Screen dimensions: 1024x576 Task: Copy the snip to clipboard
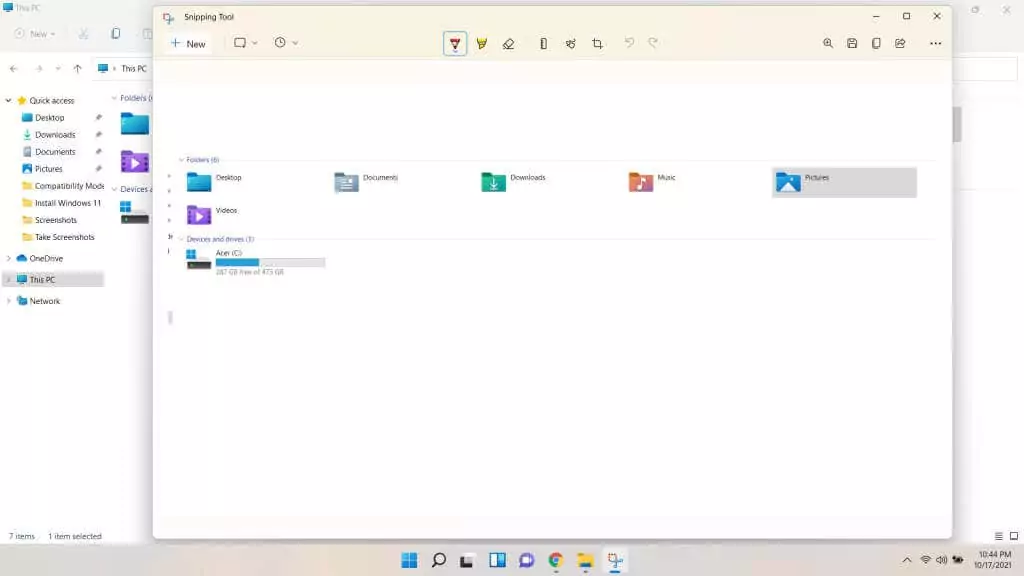tap(876, 43)
